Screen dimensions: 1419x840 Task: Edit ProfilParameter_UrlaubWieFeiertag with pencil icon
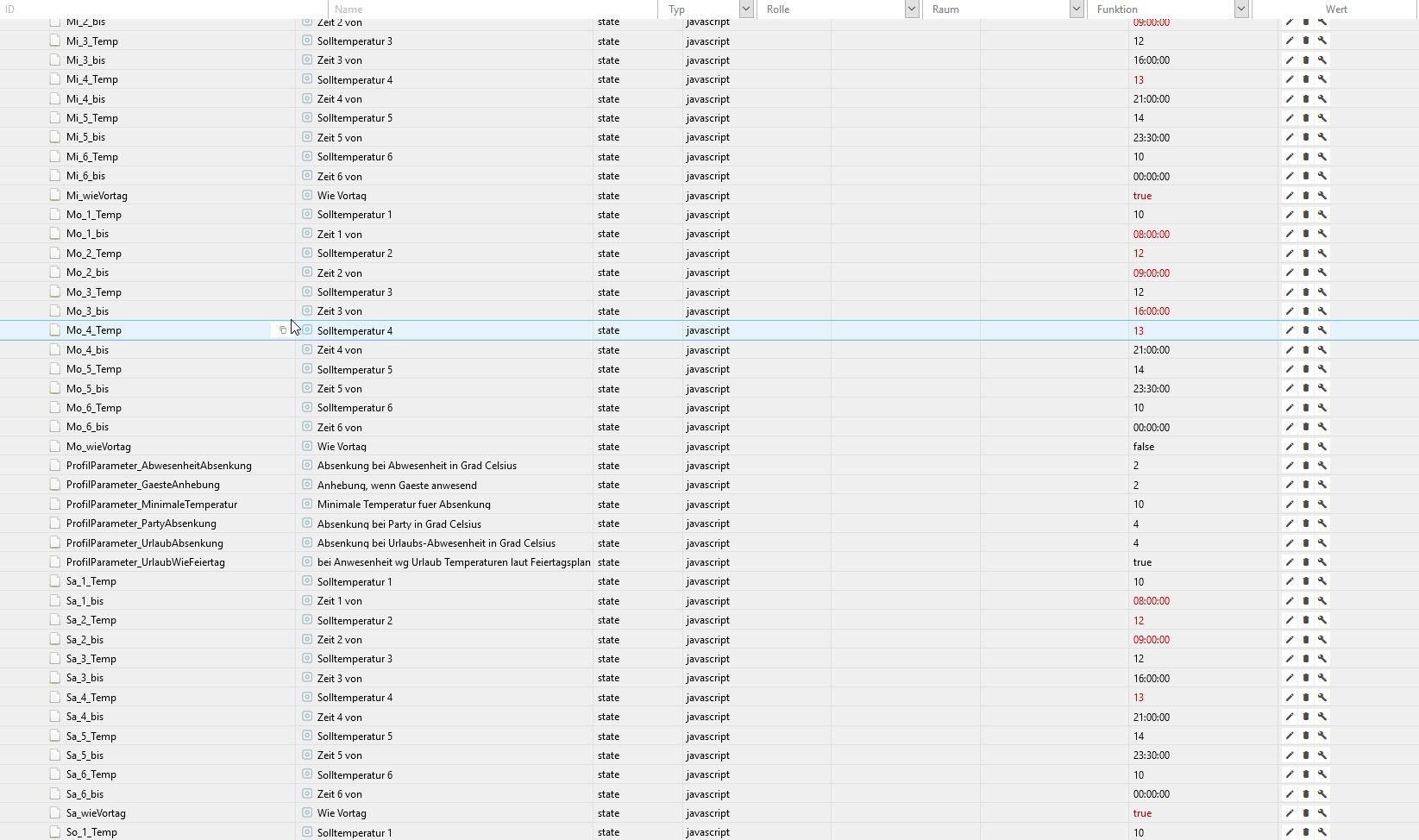[1290, 562]
